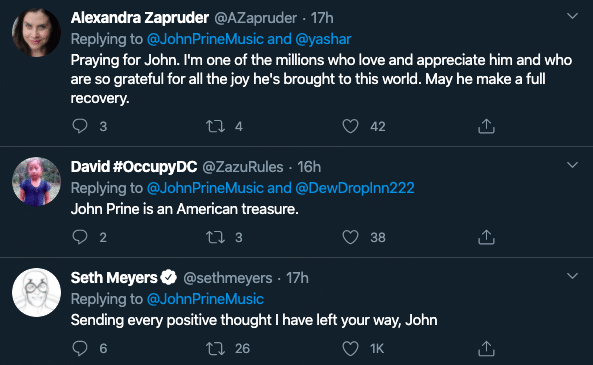Image resolution: width=593 pixels, height=365 pixels.
Task: Like Seth Meyers' tweet
Action: [350, 348]
